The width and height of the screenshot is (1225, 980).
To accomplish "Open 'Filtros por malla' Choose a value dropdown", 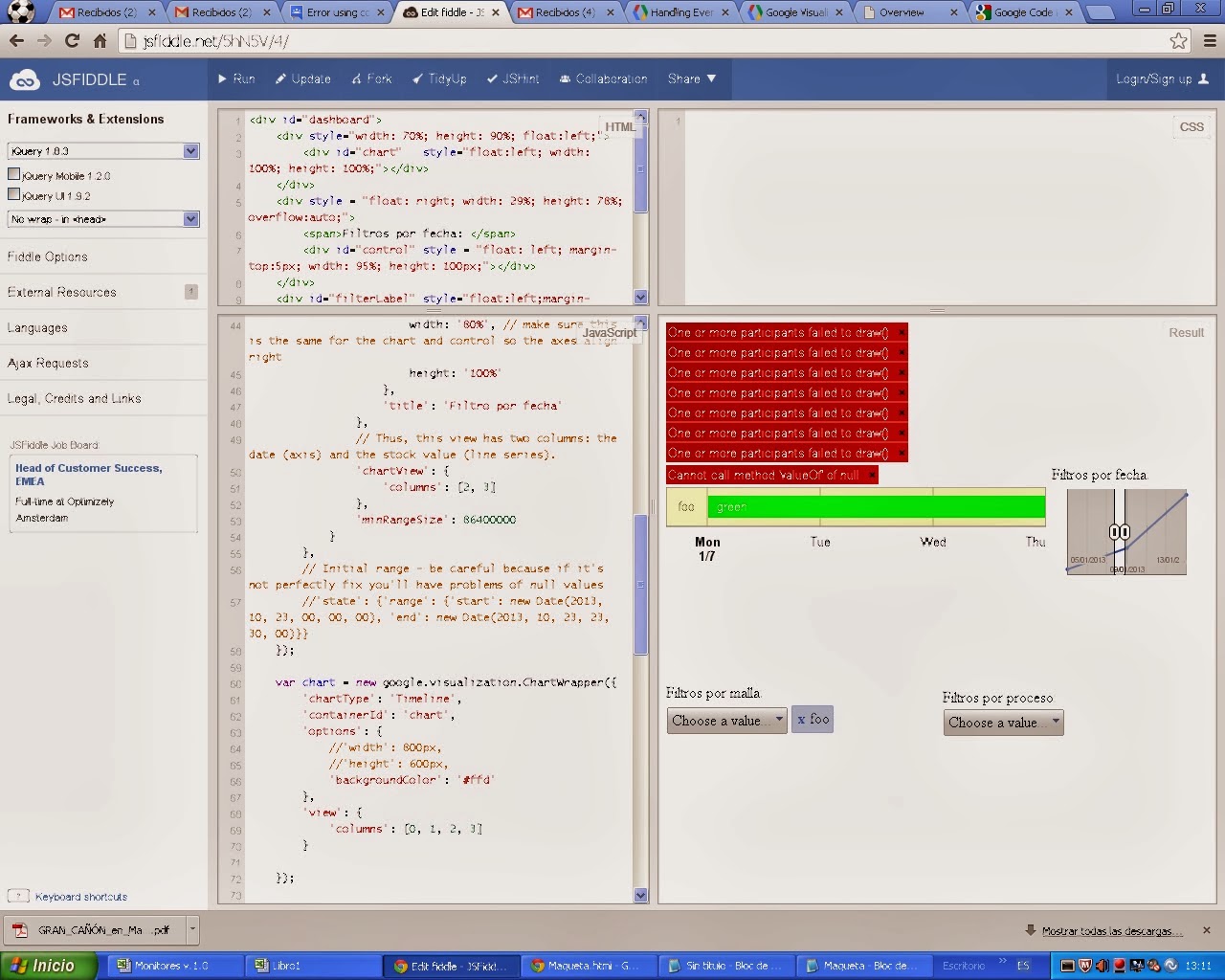I will [726, 721].
